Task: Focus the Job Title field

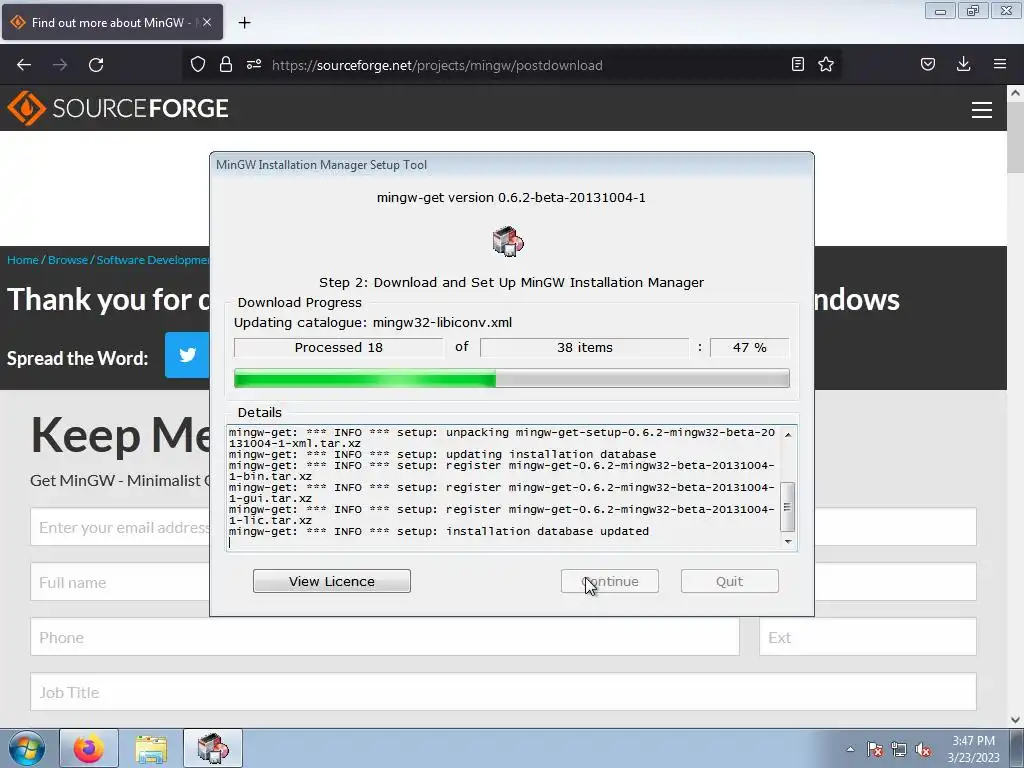Action: pyautogui.click(x=503, y=692)
